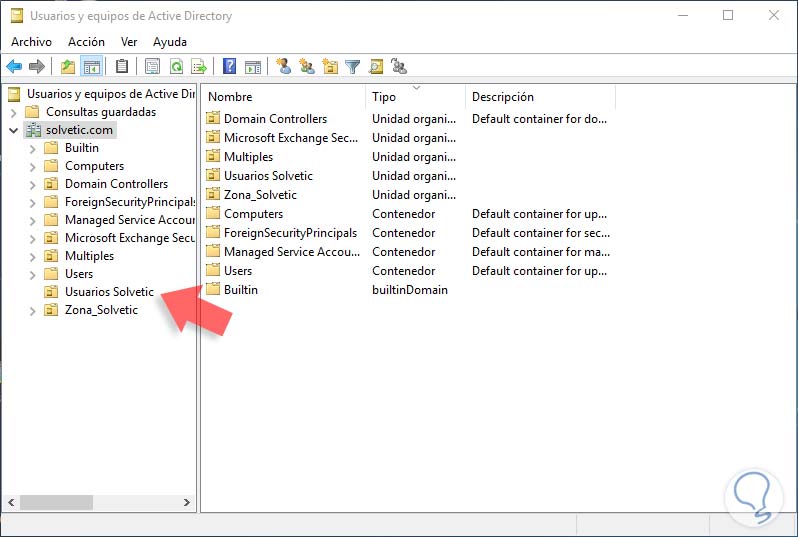Viewport: 798px width, 537px height.
Task: Open filter options funnel icon
Action: [x=352, y=66]
